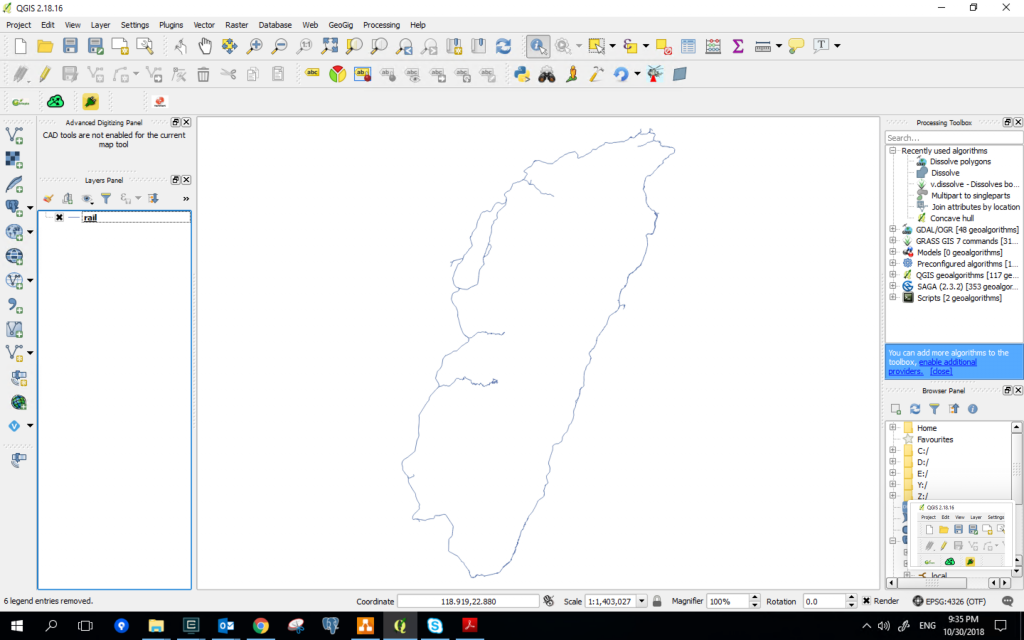Open the Layer menu

pos(100,25)
